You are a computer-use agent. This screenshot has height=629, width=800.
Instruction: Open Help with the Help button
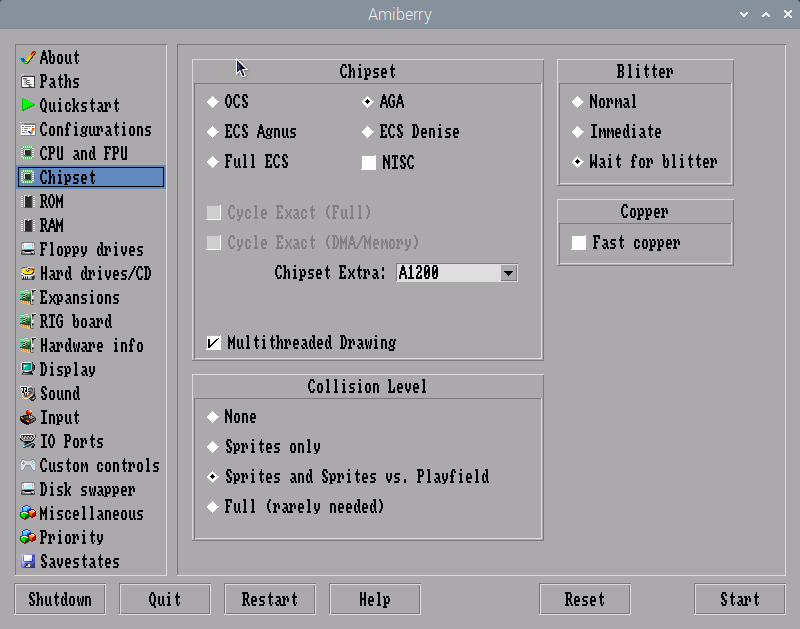(x=375, y=599)
